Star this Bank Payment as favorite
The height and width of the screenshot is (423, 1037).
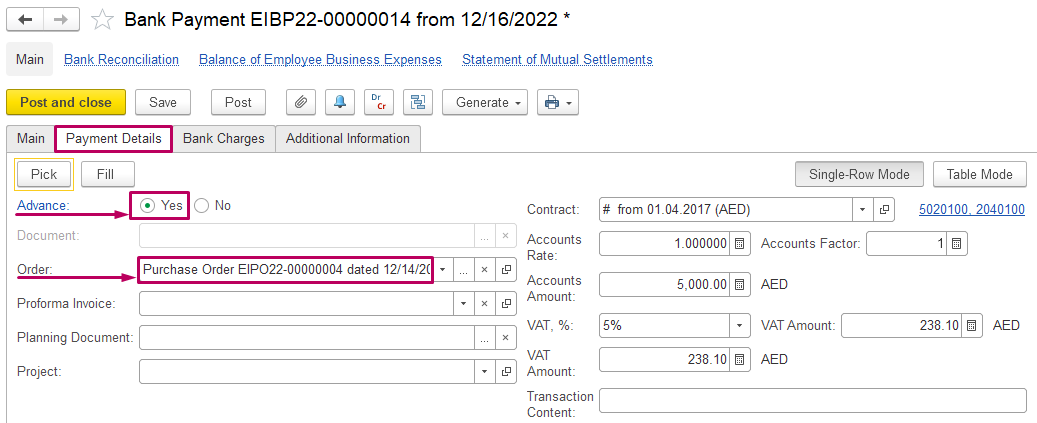coord(101,19)
